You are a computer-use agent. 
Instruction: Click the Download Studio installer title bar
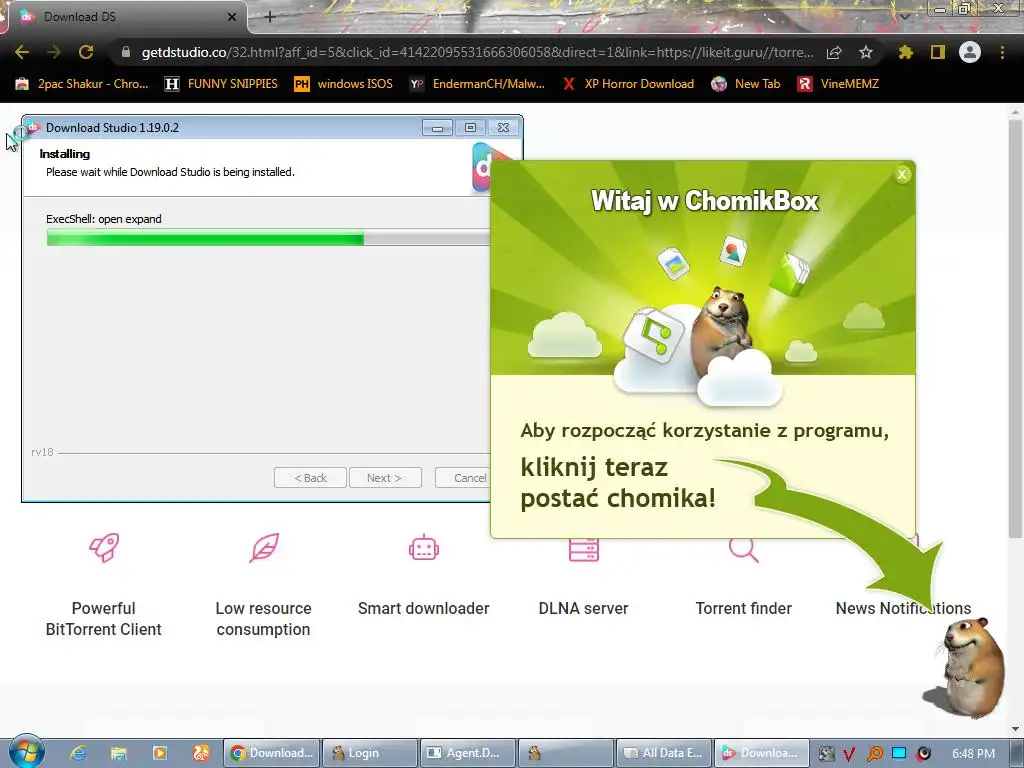pos(222,128)
